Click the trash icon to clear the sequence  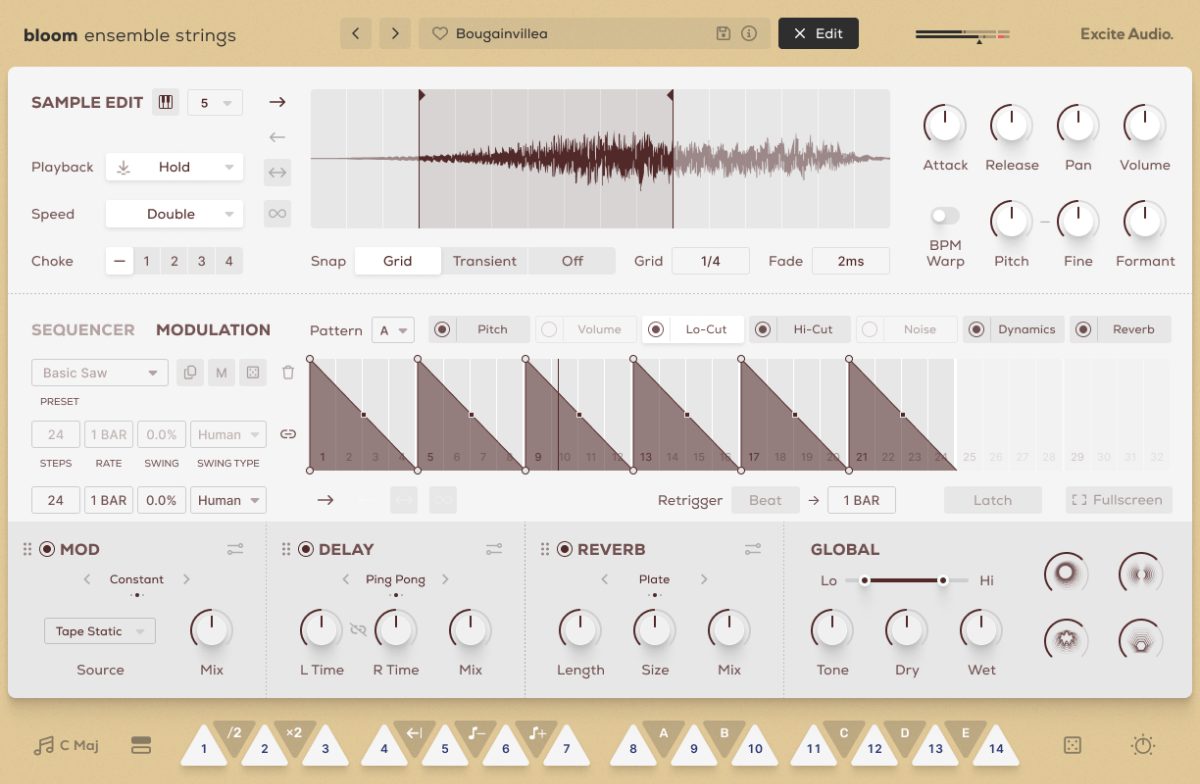tap(289, 372)
